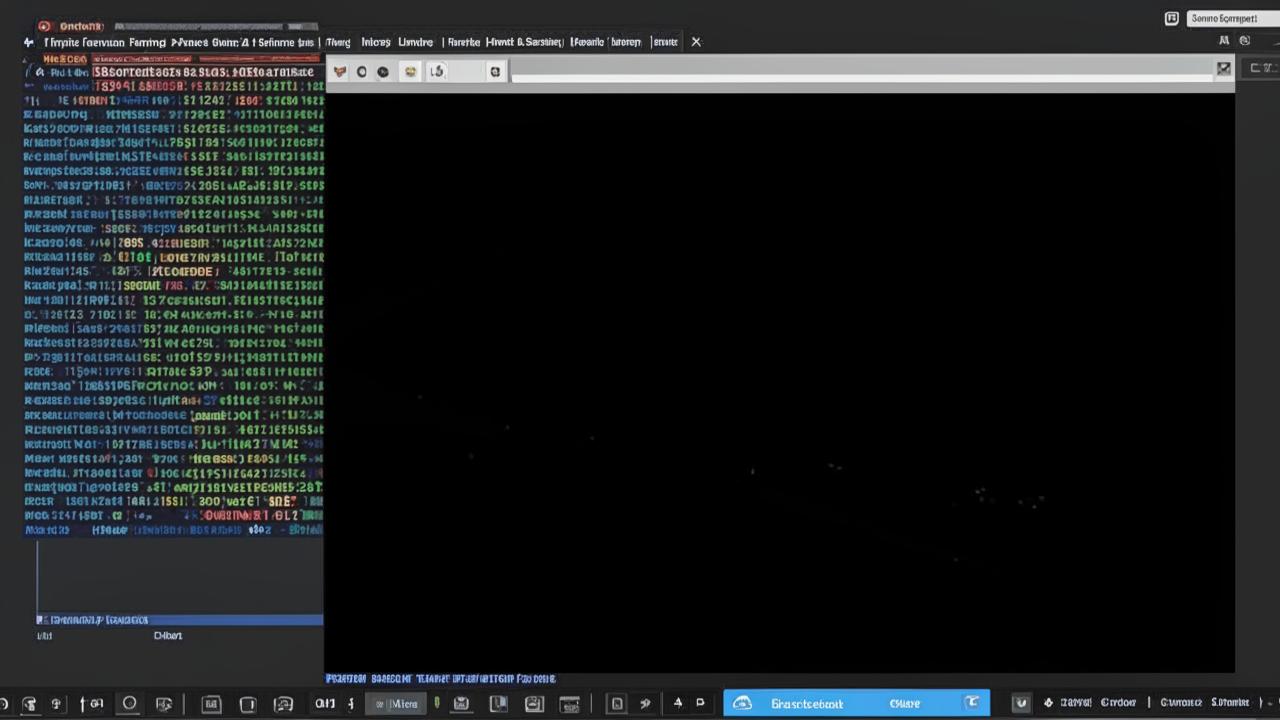Click the 'Miera' button in the bottom bar
1280x720 pixels.
(x=397, y=704)
